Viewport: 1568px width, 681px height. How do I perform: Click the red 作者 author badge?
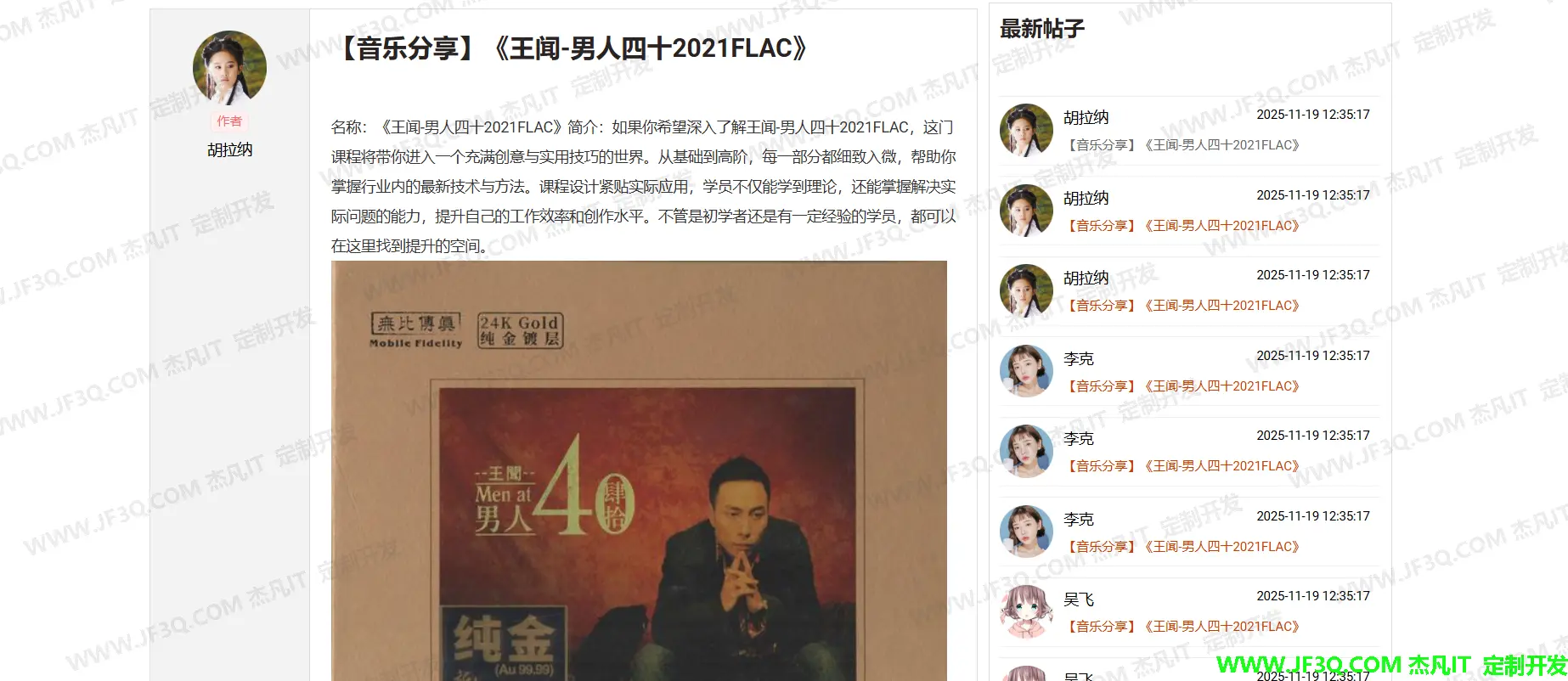coord(229,121)
